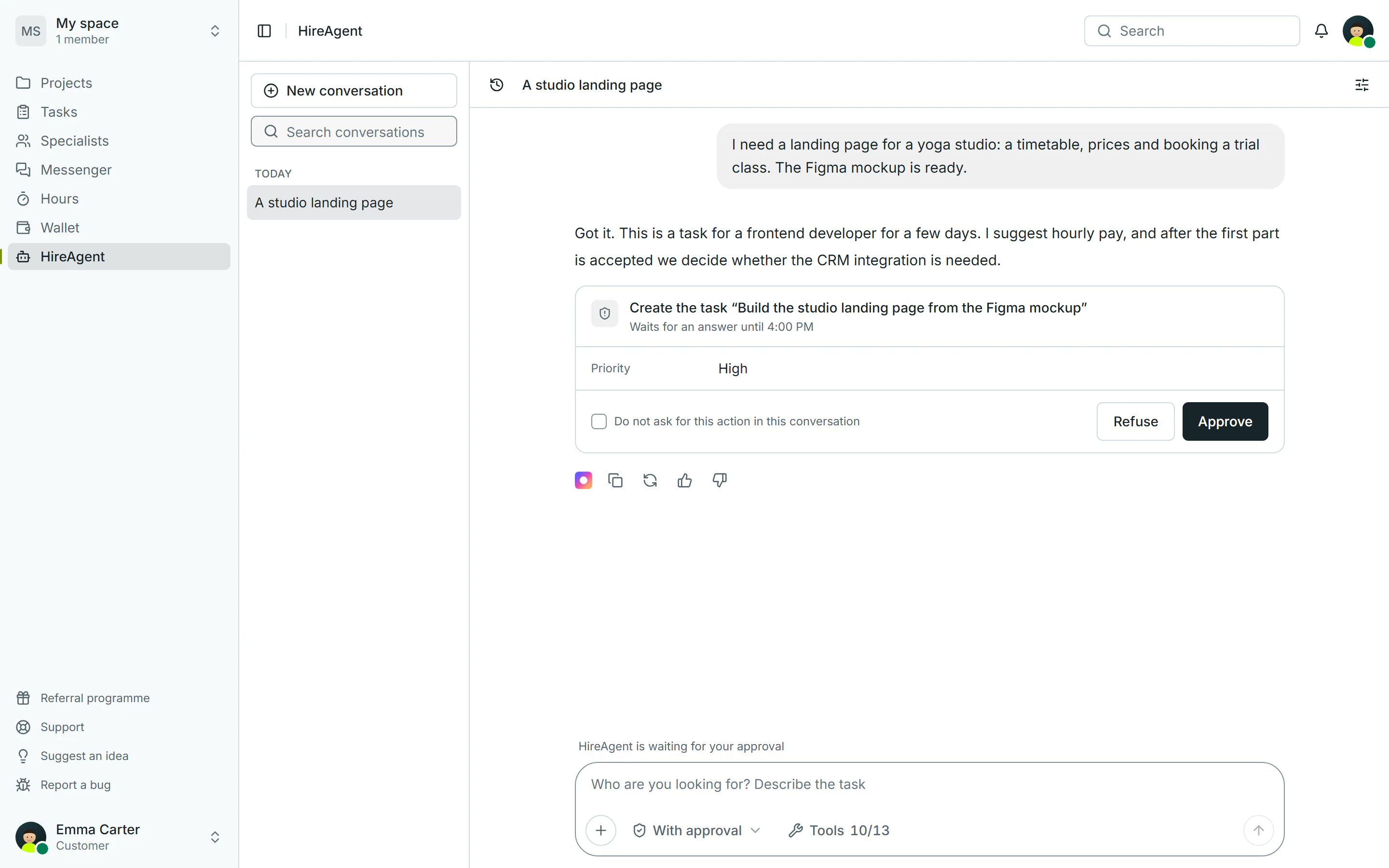Open Support link
1389x868 pixels.
[119, 727]
